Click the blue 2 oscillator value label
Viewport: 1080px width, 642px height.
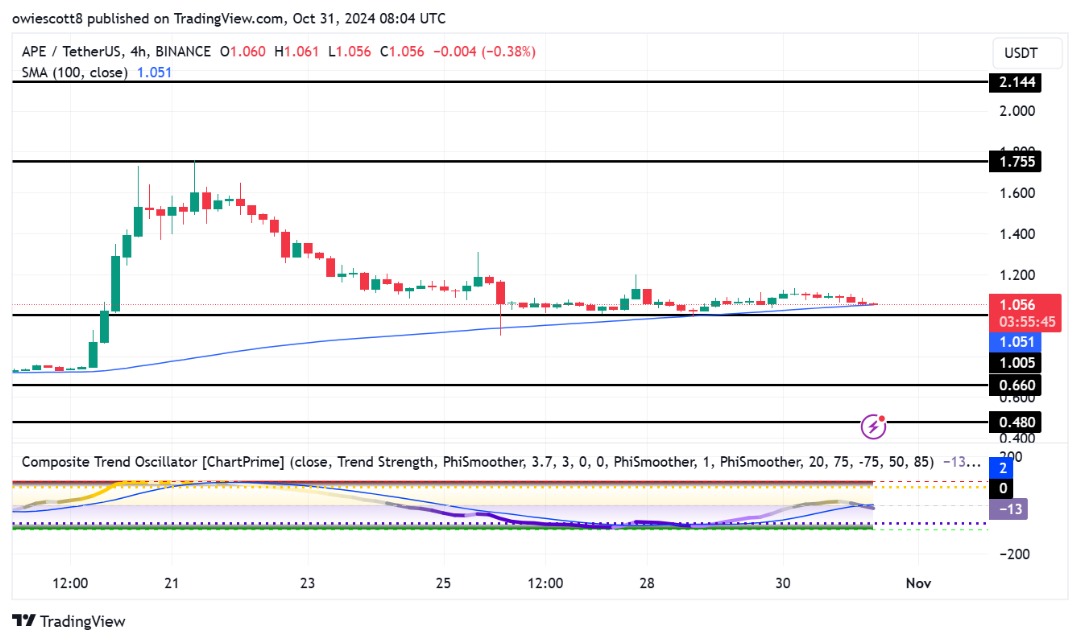pos(1002,468)
